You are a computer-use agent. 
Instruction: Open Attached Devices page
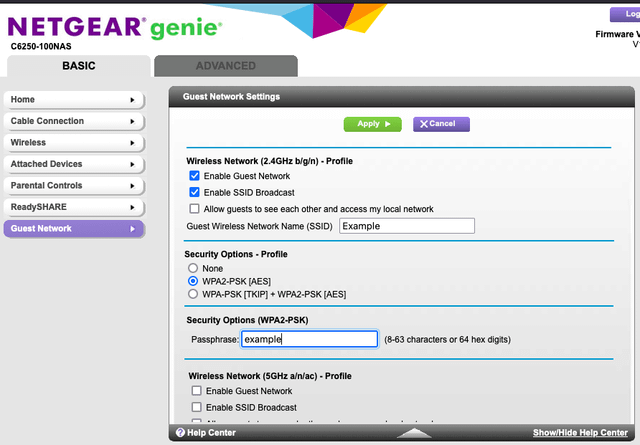tap(74, 164)
